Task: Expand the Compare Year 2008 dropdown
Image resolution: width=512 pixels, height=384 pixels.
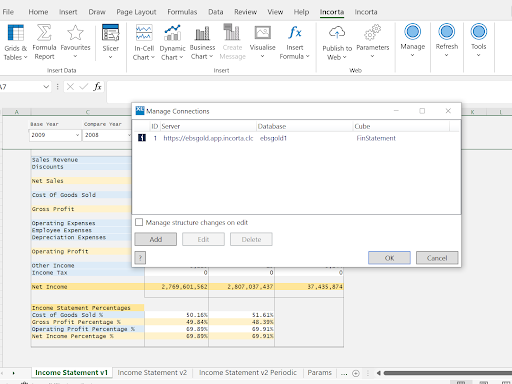Action: (129, 135)
